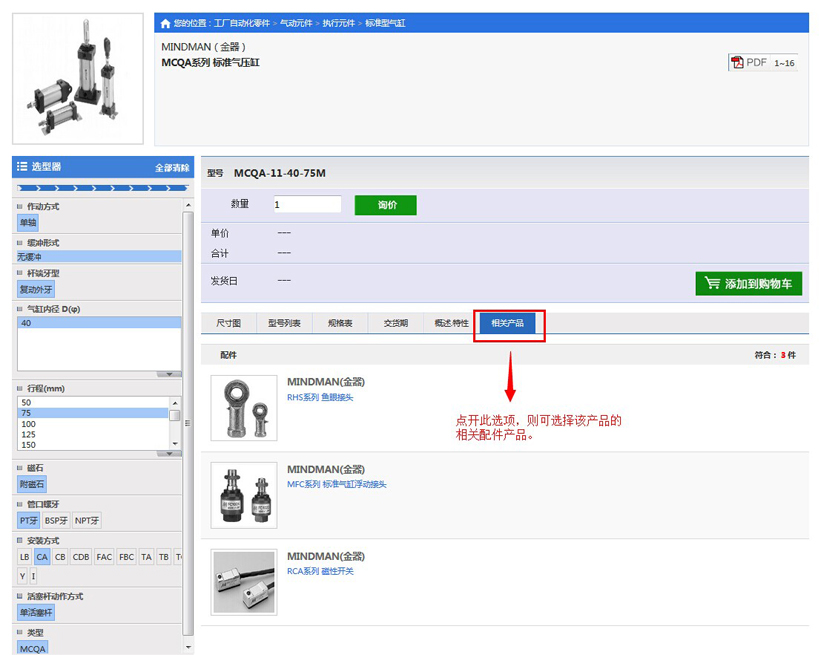The width and height of the screenshot is (820, 655).
Task: Click the selector step progress bar
Action: pyautogui.click(x=102, y=188)
